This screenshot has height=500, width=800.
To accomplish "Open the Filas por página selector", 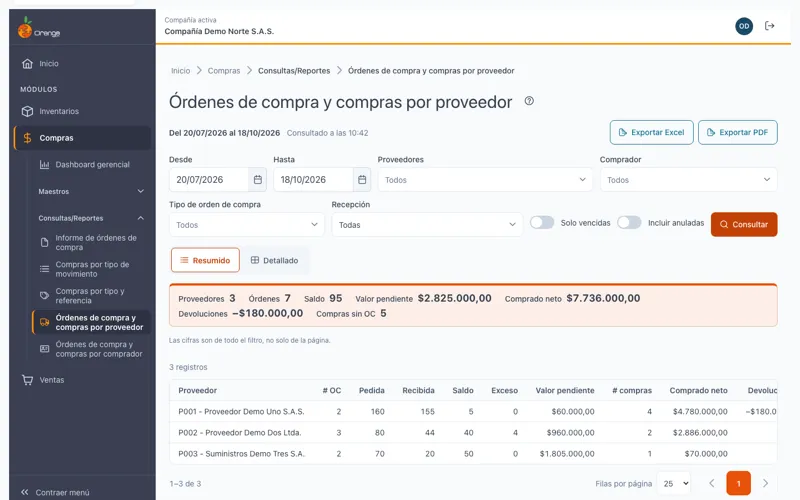I will click(x=674, y=483).
